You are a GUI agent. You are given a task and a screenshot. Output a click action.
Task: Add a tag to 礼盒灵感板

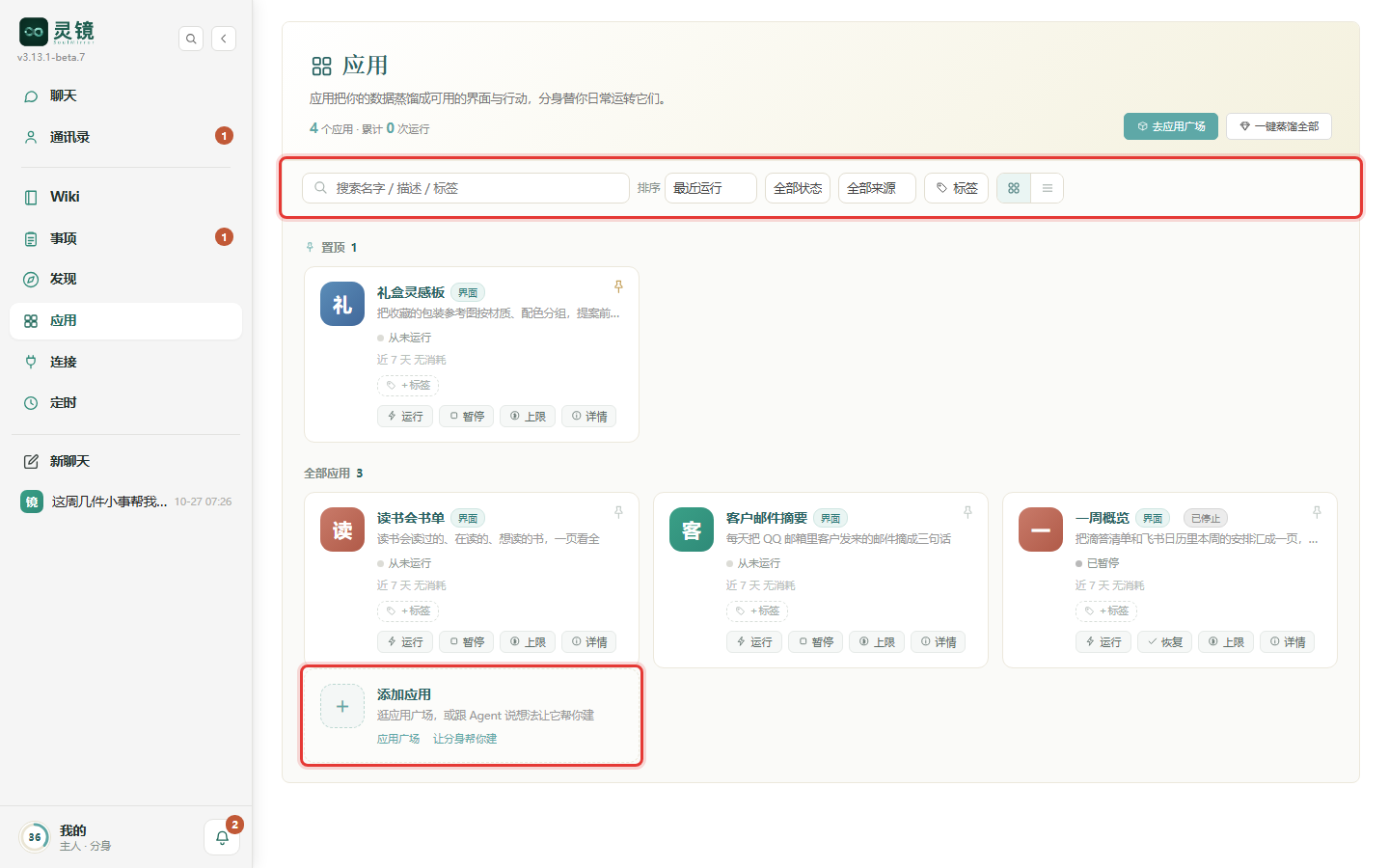[408, 386]
